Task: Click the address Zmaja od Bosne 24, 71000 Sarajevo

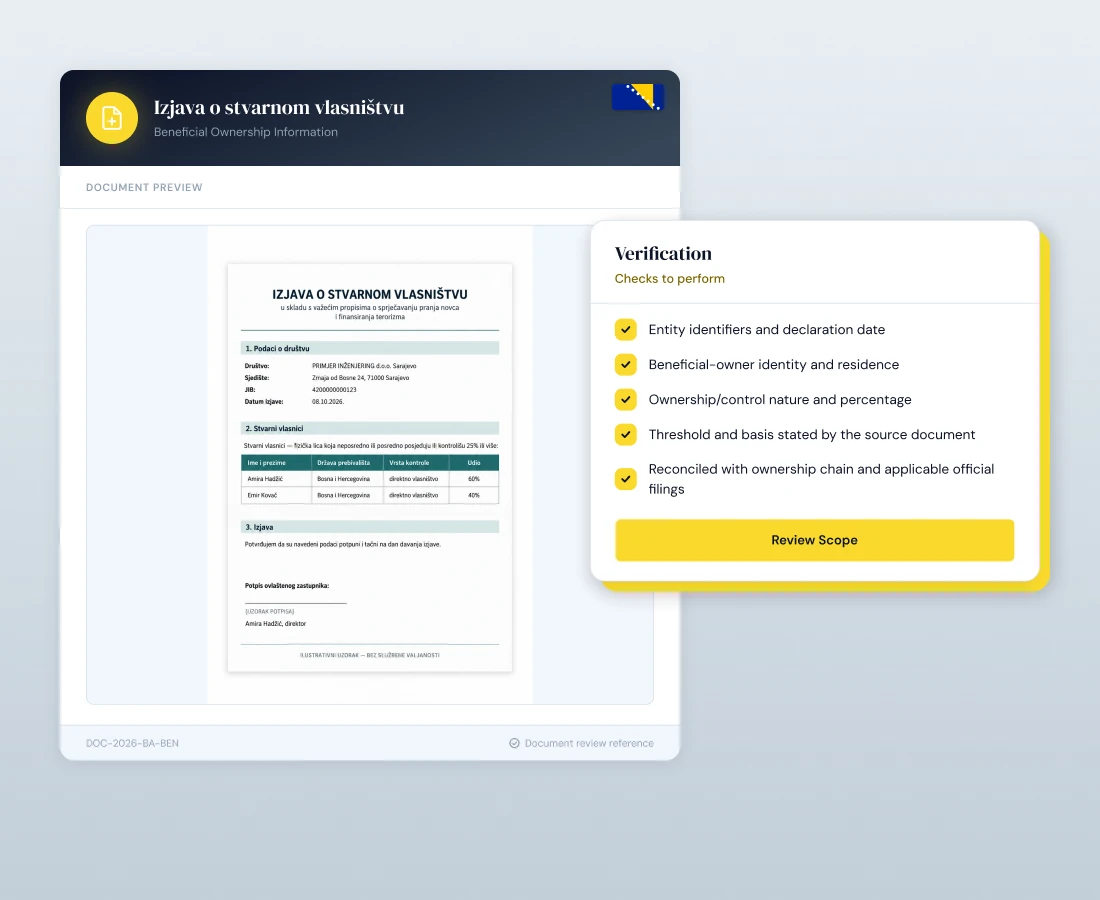Action: [x=361, y=377]
